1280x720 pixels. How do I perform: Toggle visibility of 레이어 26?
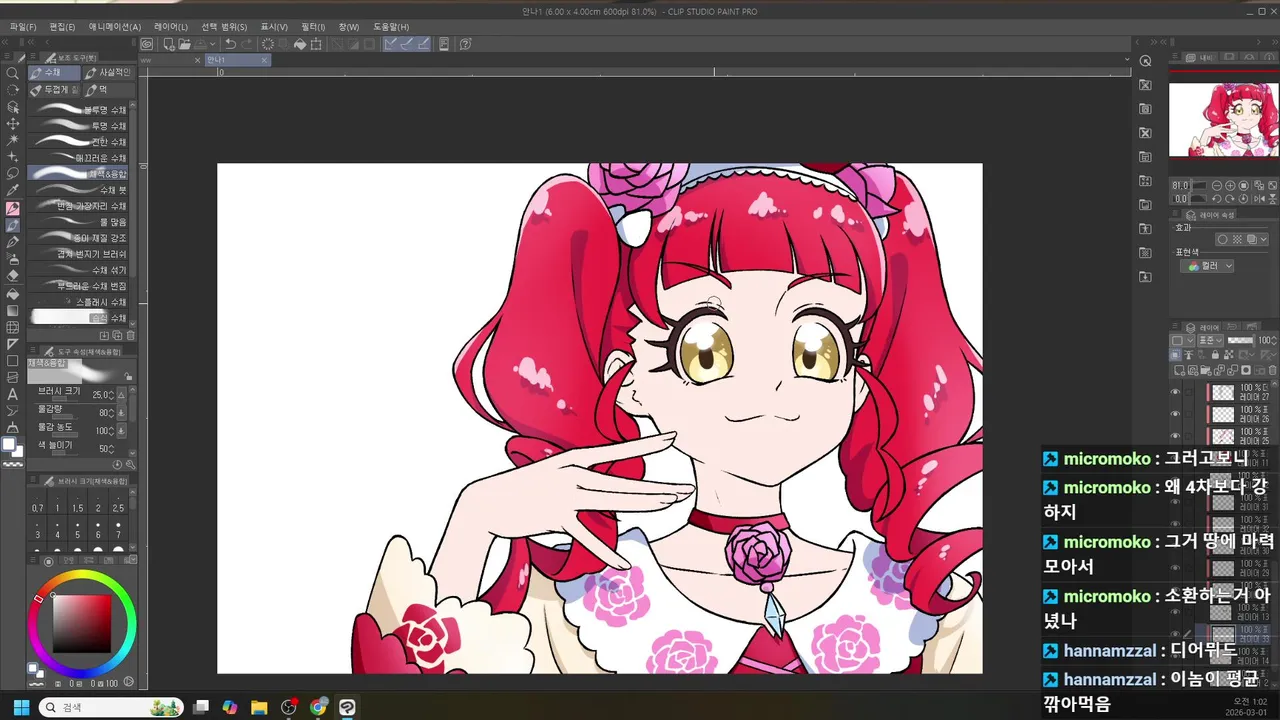tap(1175, 414)
